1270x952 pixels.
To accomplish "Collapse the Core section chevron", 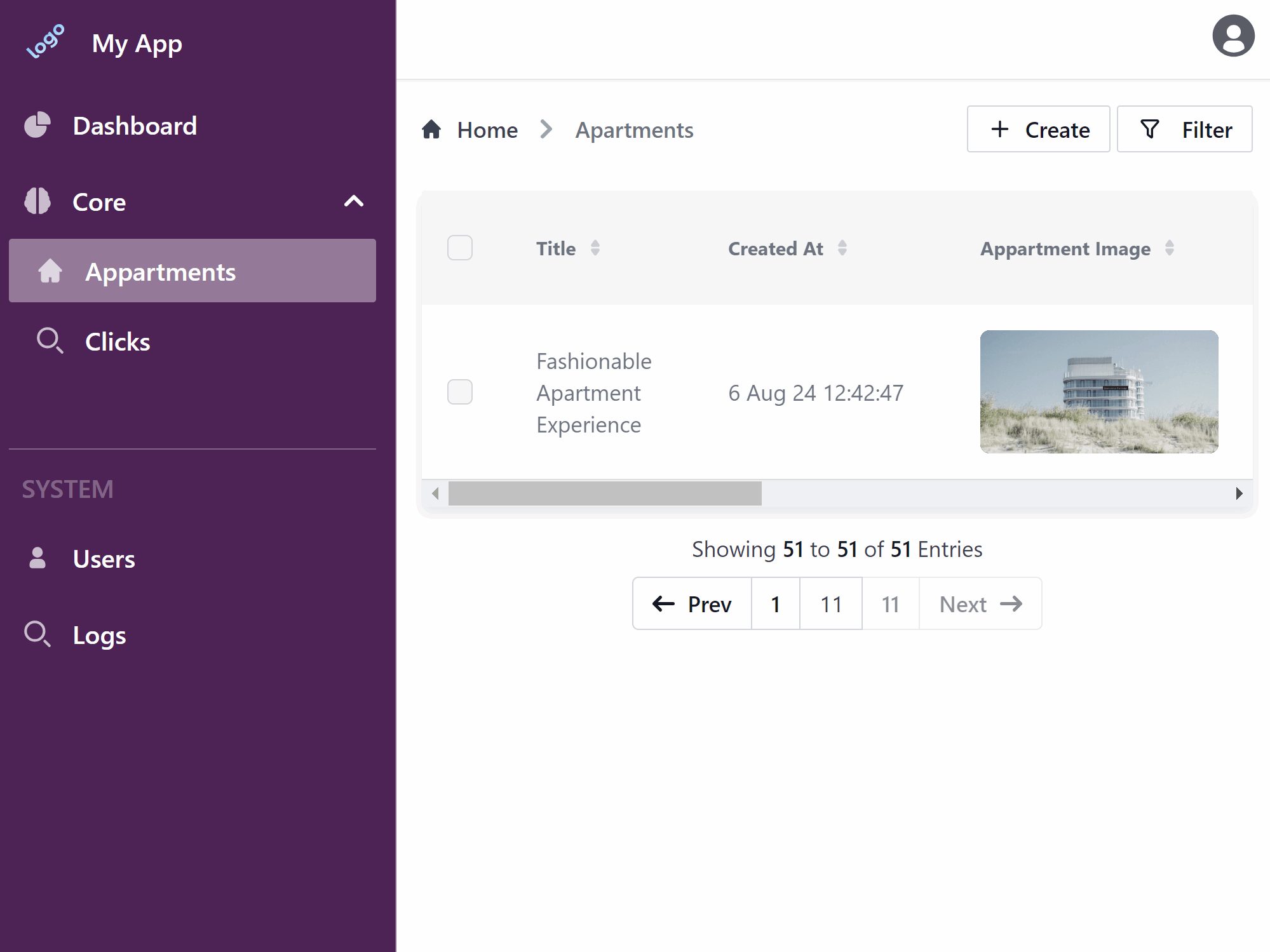I will pos(353,201).
